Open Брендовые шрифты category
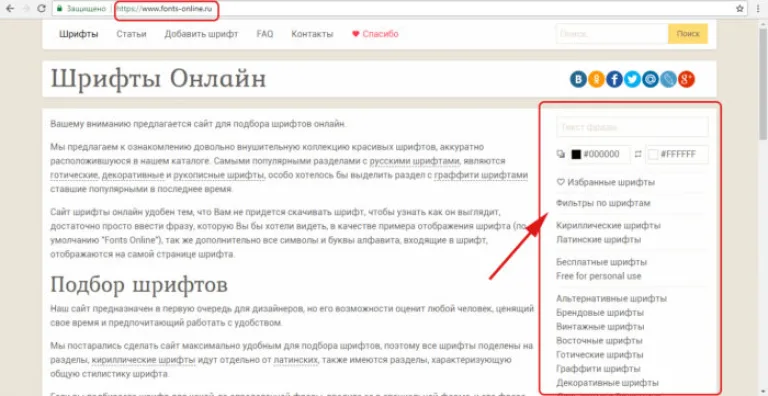 (x=600, y=313)
